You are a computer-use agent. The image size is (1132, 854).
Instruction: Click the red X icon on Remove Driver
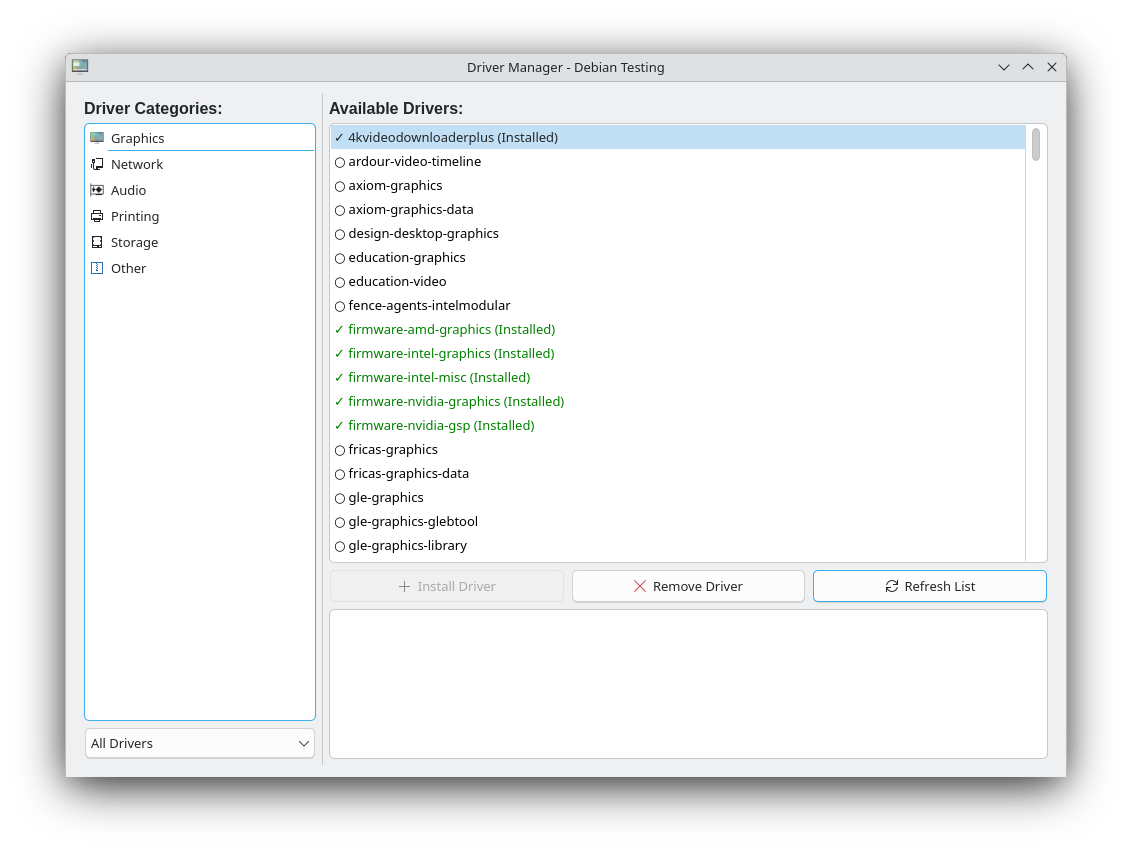point(640,586)
